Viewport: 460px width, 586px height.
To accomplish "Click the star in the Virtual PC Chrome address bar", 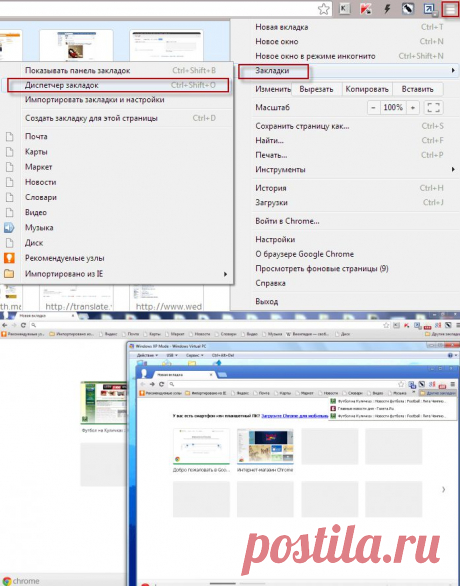I will coord(401,384).
